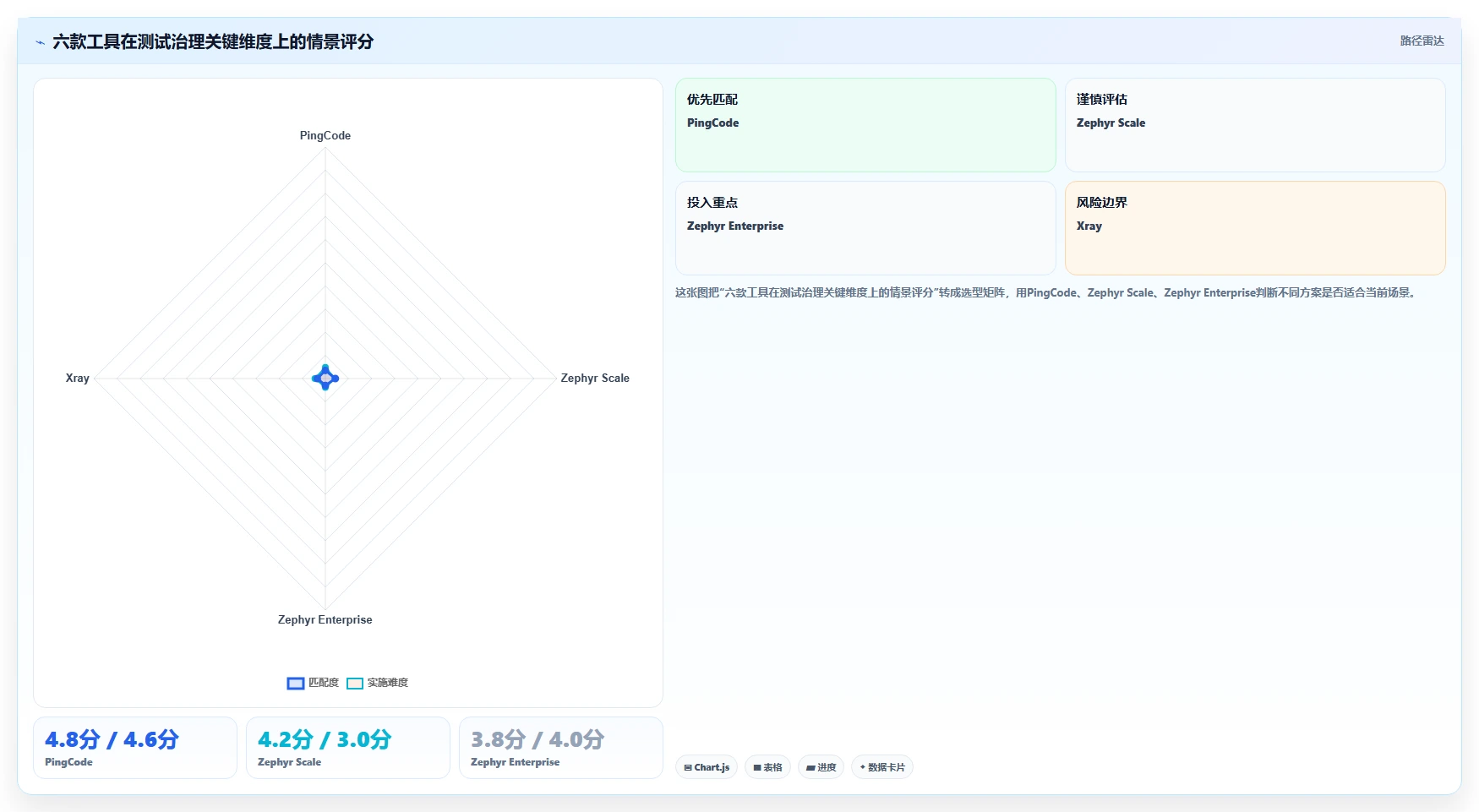This screenshot has height=812, width=1479.
Task: Click the 路径雷达 label in header
Action: (x=1422, y=41)
